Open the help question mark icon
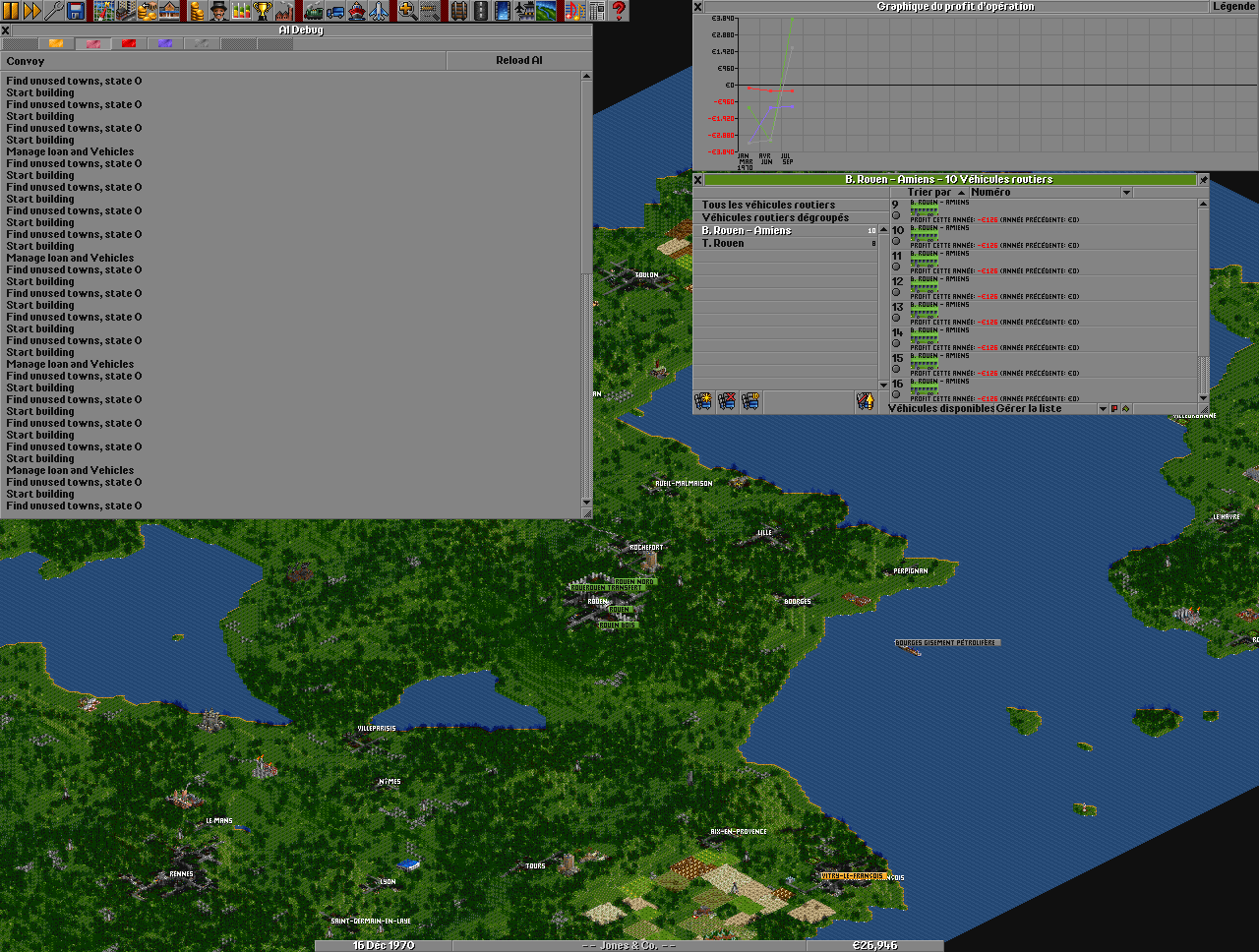Screen dimensions: 1259x952 tap(618, 11)
